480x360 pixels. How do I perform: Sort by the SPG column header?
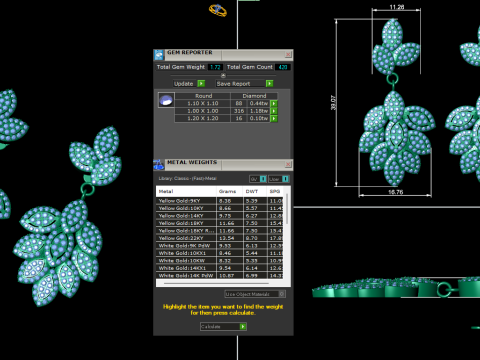(x=275, y=191)
